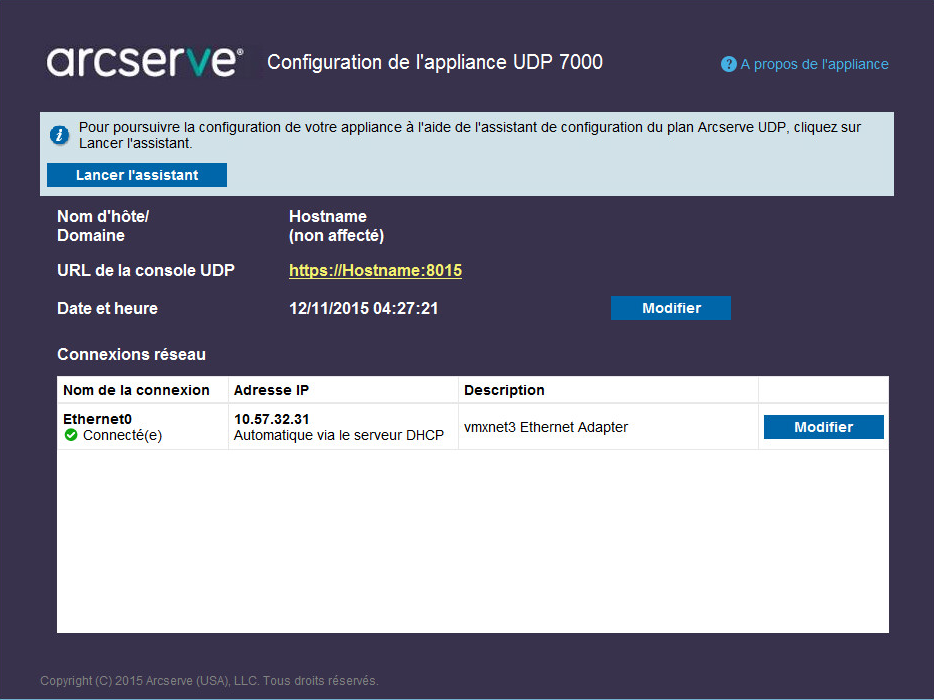
Task: Click the info icon in the banner
Action: coord(59,135)
